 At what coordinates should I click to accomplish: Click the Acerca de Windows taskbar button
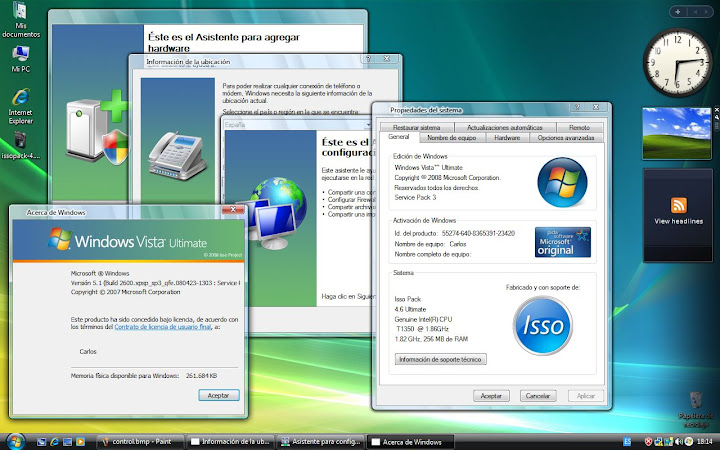(411, 442)
